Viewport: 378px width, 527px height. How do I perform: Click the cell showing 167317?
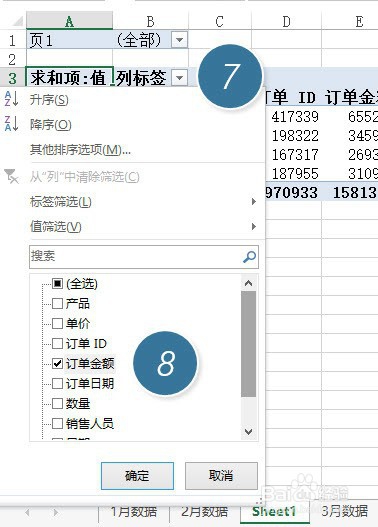tap(292, 155)
